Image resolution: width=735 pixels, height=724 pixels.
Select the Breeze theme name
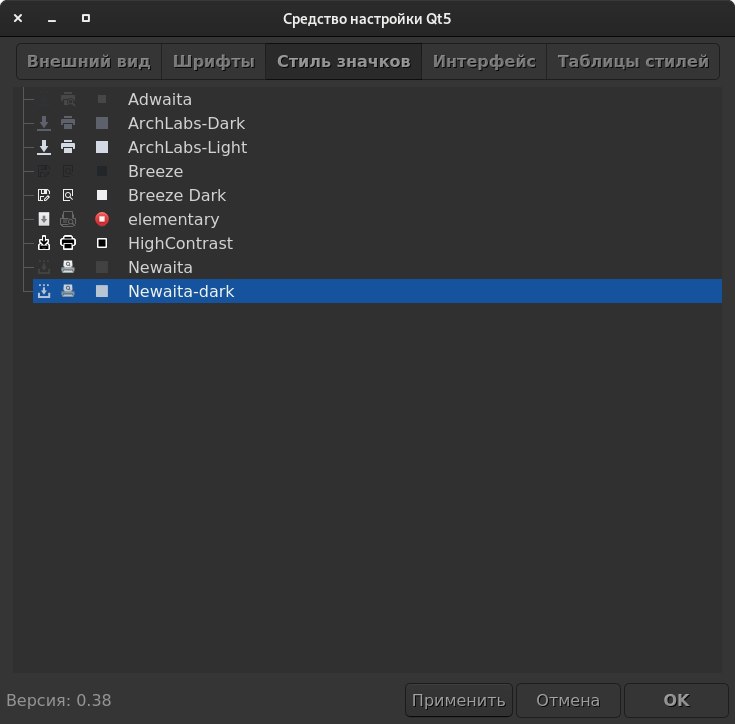pos(156,171)
